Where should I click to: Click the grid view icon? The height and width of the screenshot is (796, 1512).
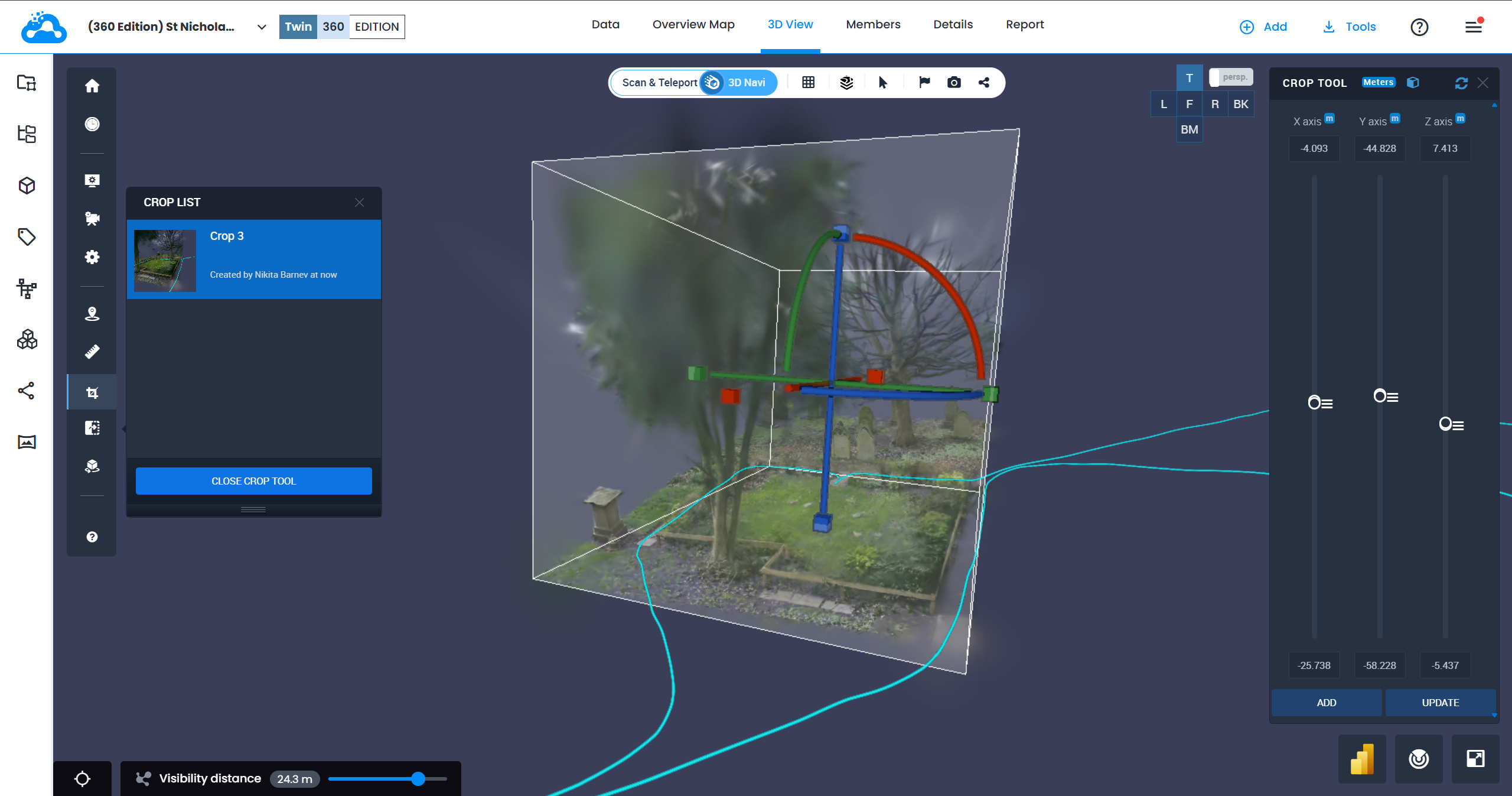pos(809,83)
